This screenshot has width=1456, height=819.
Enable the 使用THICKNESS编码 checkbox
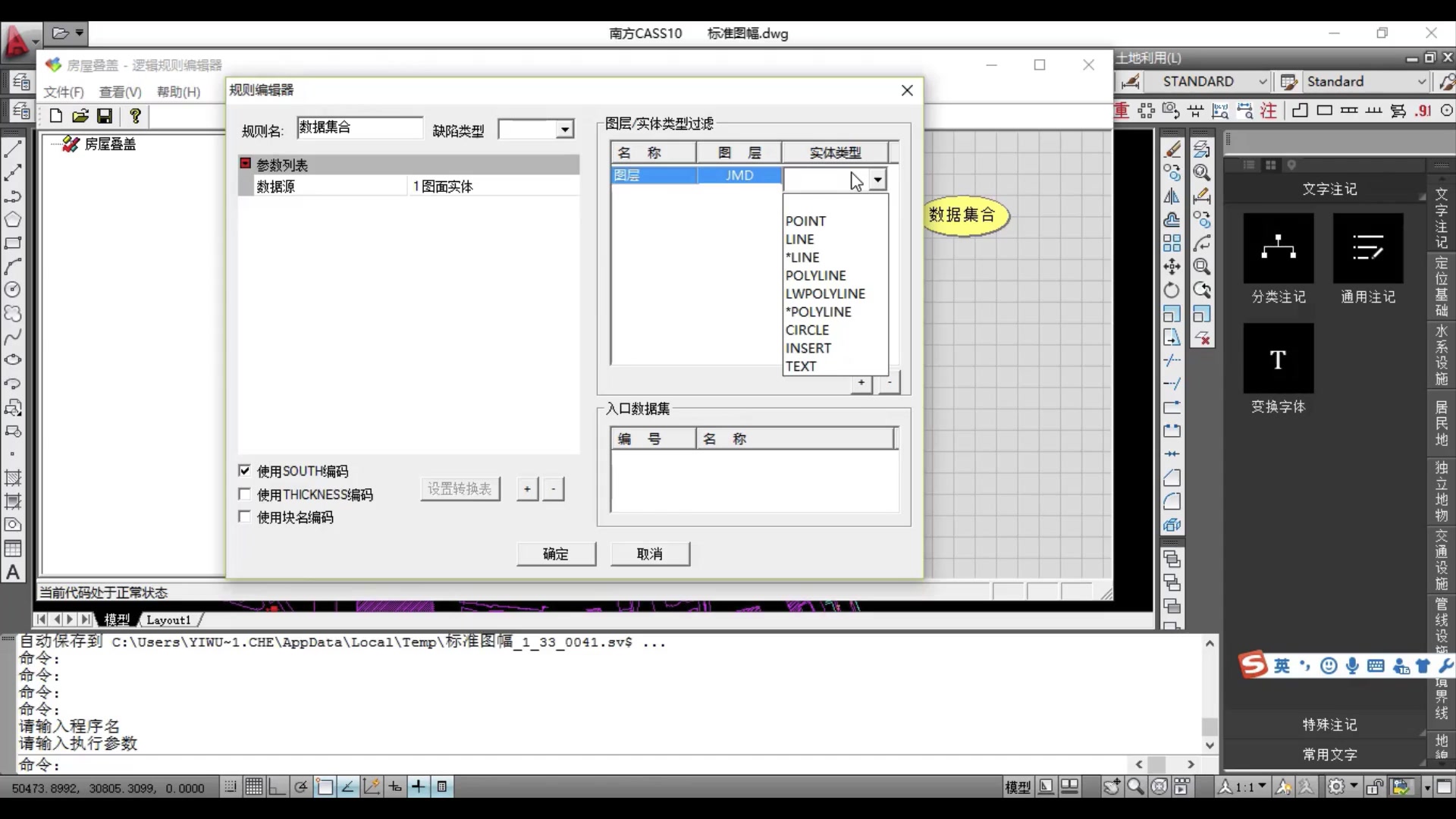pyautogui.click(x=244, y=494)
